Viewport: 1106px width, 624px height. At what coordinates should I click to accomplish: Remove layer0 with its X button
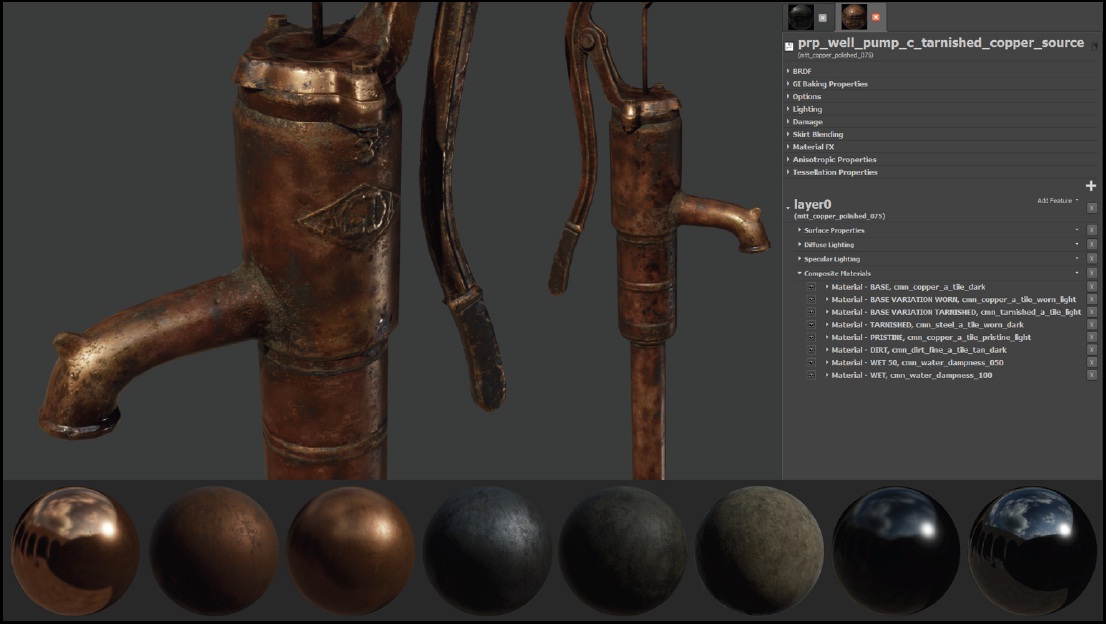[x=1091, y=208]
